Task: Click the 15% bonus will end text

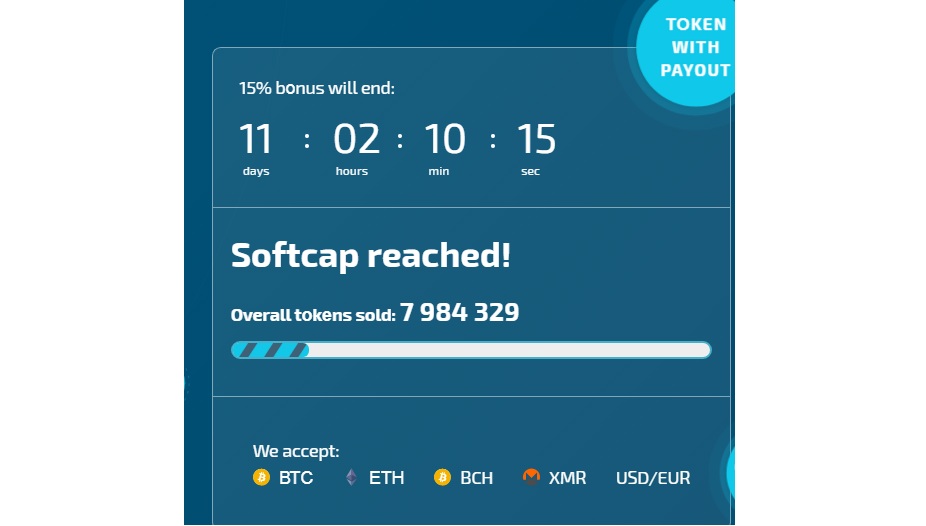Action: 317,88
